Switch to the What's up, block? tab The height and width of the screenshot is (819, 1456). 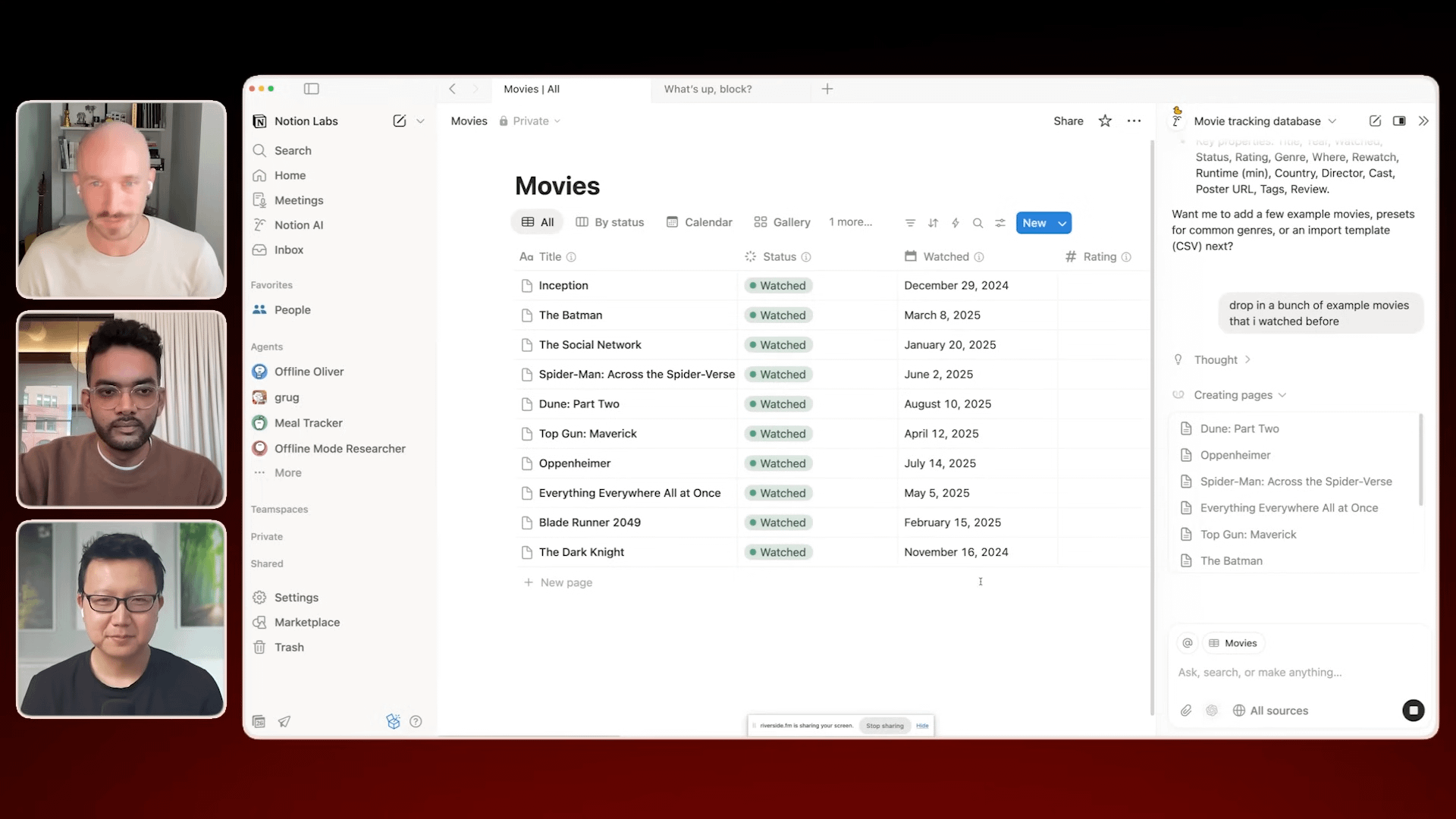click(x=708, y=89)
